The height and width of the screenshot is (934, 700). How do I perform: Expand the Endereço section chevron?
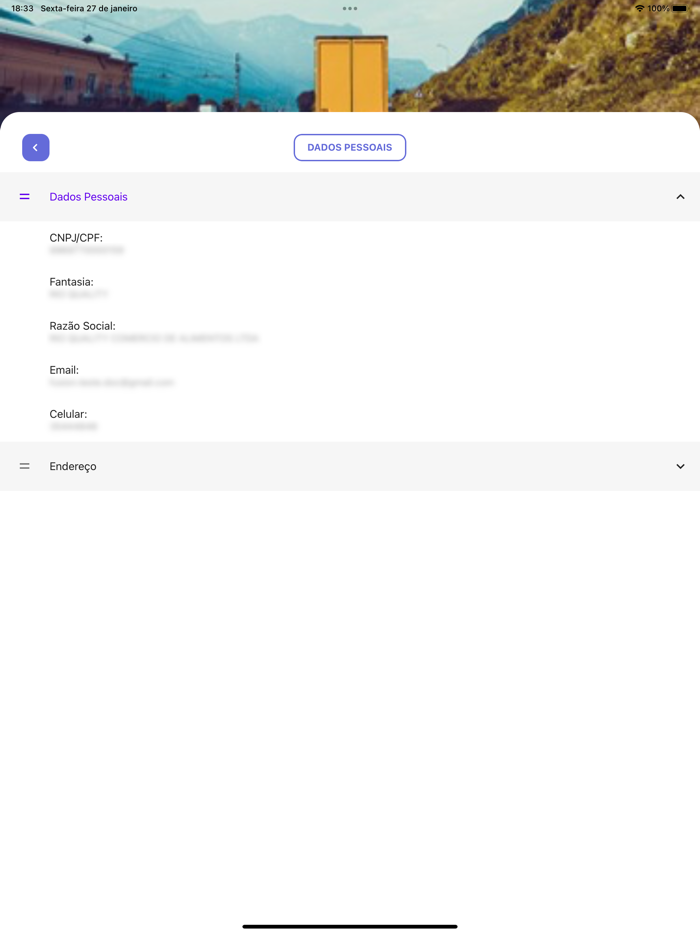click(680, 466)
